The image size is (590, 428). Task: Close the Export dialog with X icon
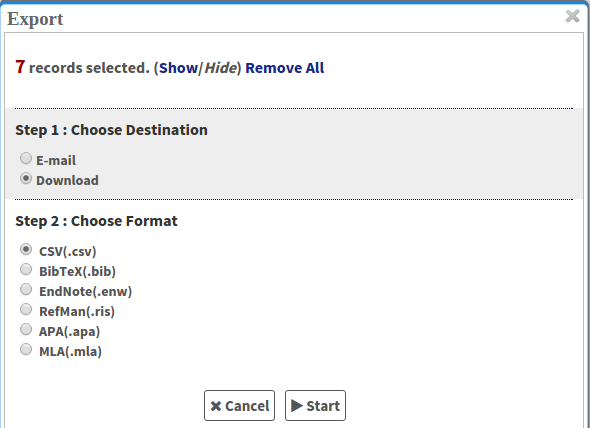click(x=572, y=16)
